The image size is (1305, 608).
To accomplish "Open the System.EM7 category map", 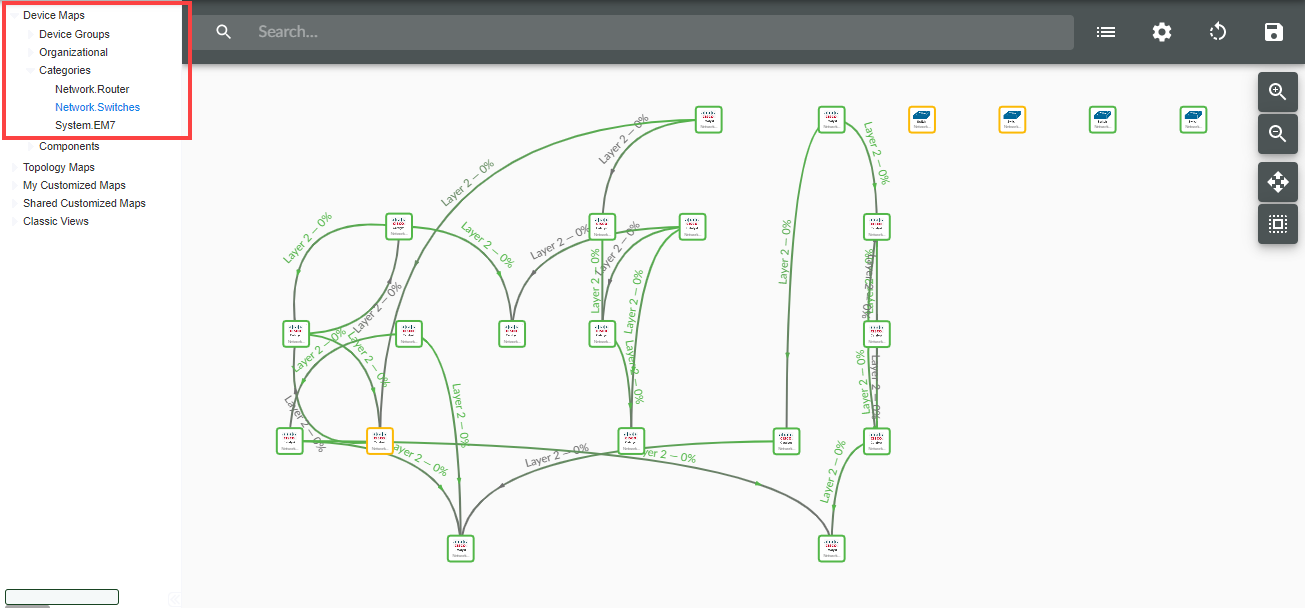I will pos(85,125).
